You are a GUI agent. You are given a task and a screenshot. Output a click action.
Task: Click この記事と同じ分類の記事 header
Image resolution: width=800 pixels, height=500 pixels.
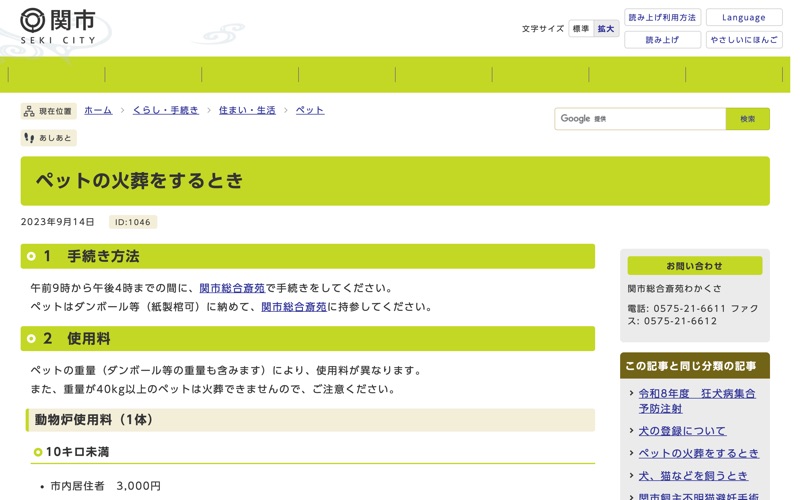point(694,366)
